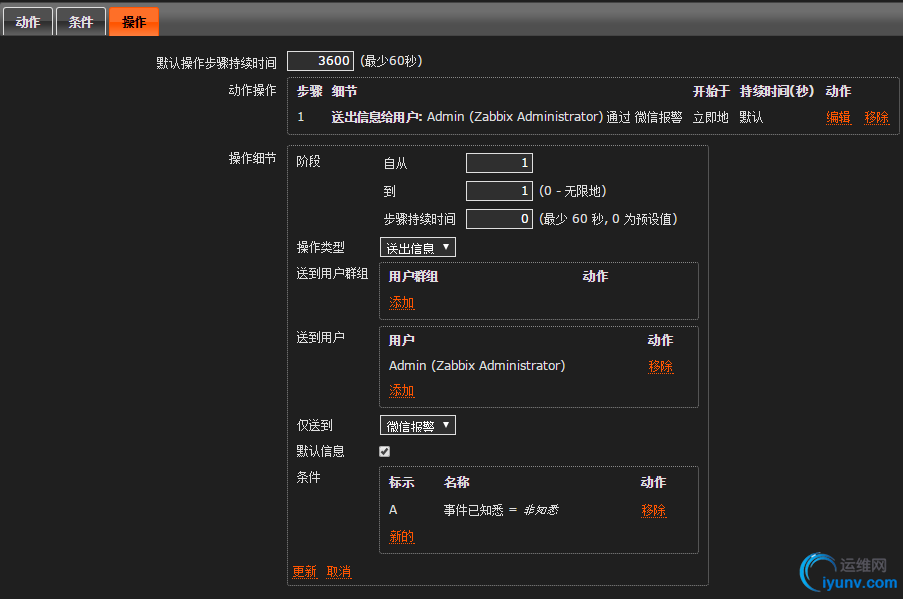Click 编辑 link for operation step 1
This screenshot has height=599, width=903.
838,117
